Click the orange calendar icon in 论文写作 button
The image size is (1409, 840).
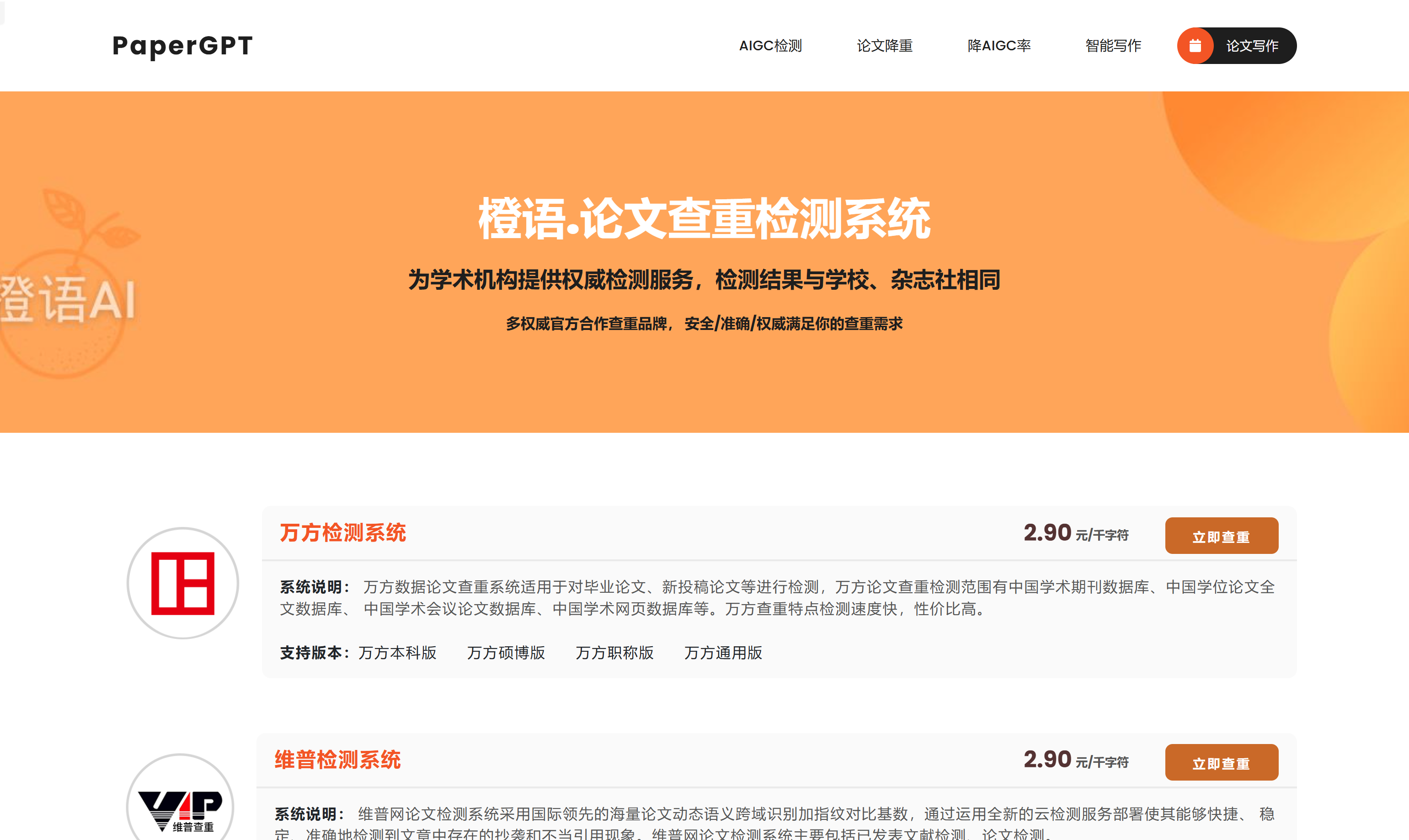[x=1195, y=46]
